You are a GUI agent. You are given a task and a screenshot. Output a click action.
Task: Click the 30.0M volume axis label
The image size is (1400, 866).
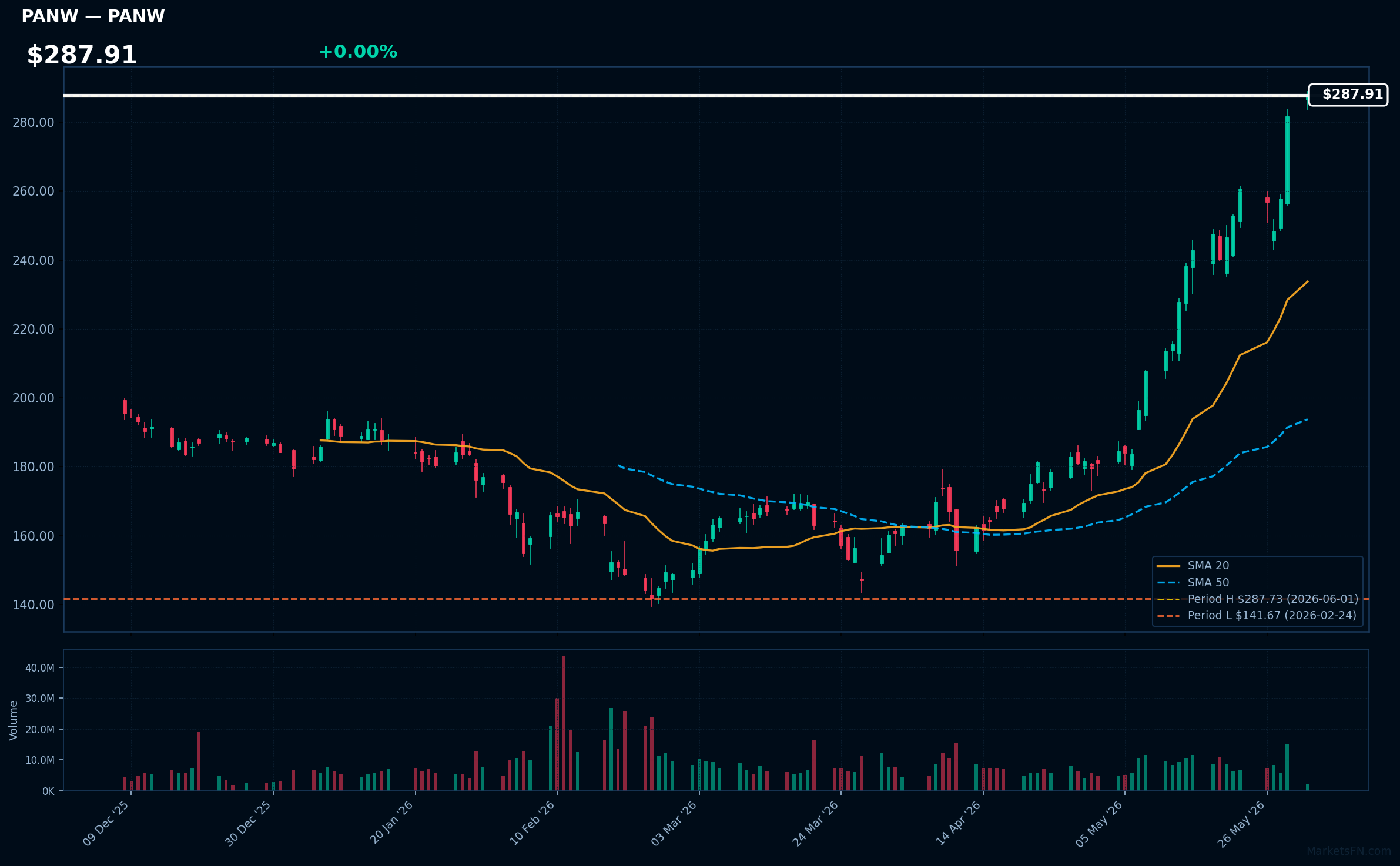click(40, 699)
